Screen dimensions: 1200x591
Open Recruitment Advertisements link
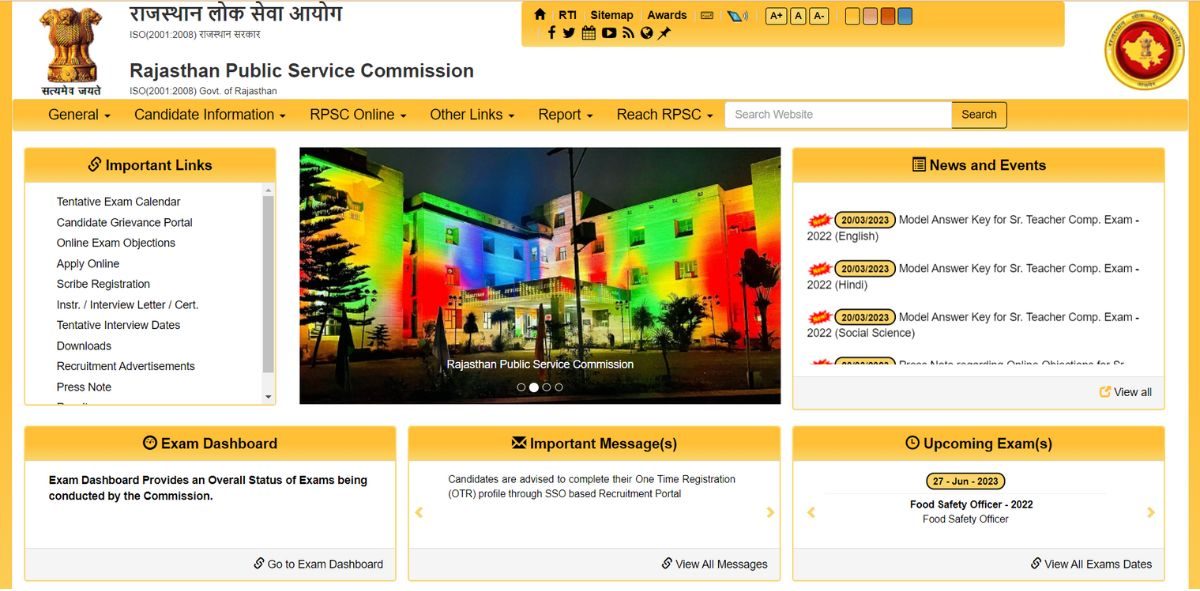[126, 366]
